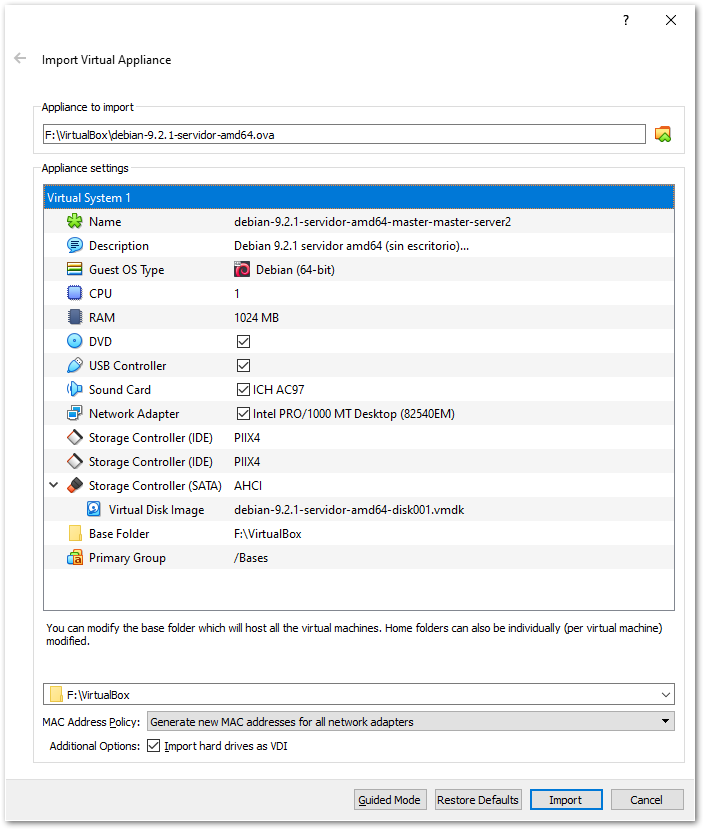Image resolution: width=704 pixels, height=830 pixels.
Task: Click the Debian (64-bit) OS type value
Action: click(x=295, y=270)
